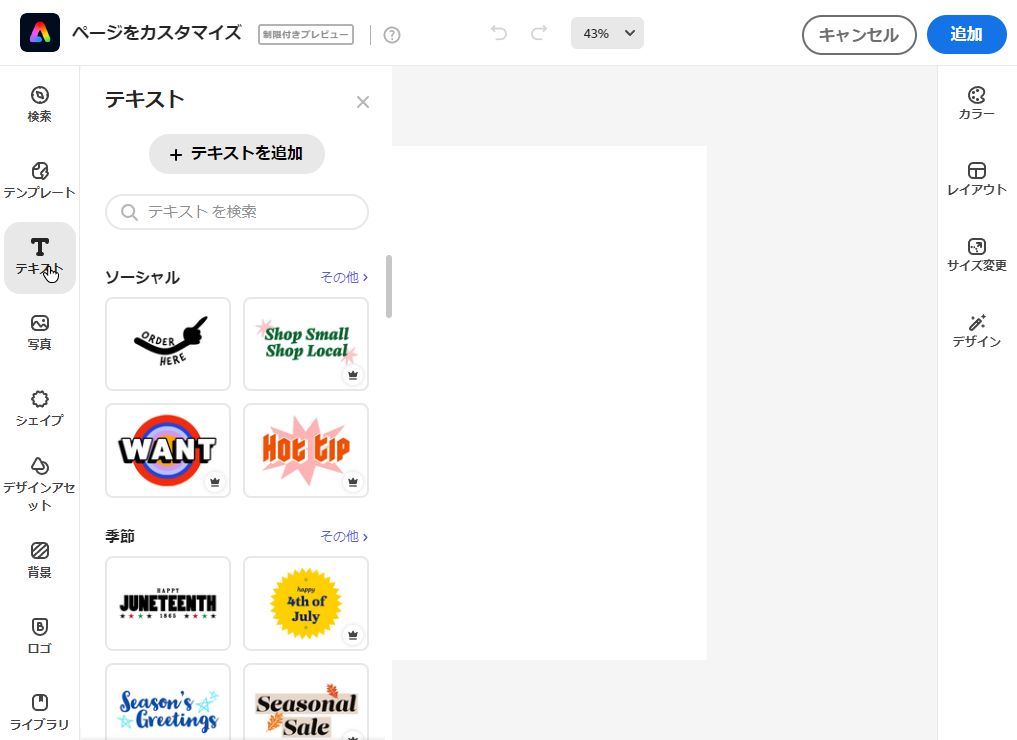Click the help question mark icon
This screenshot has width=1017, height=740.
click(x=391, y=34)
